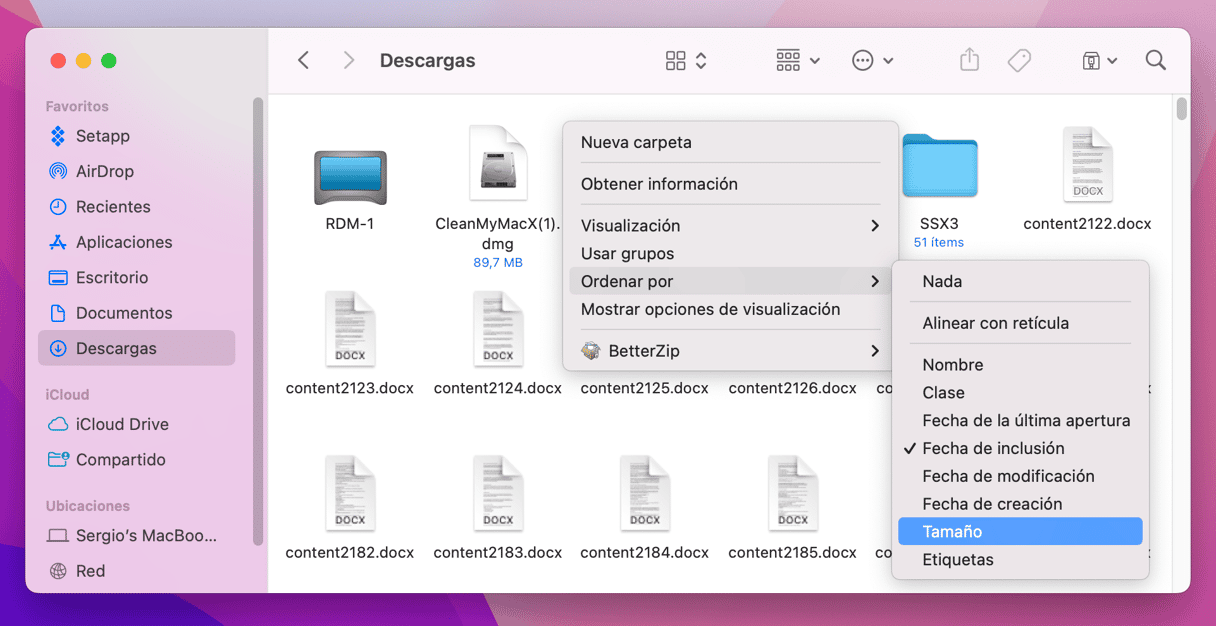The width and height of the screenshot is (1216, 626).
Task: Choose Nada to disable sorting
Action: (942, 282)
